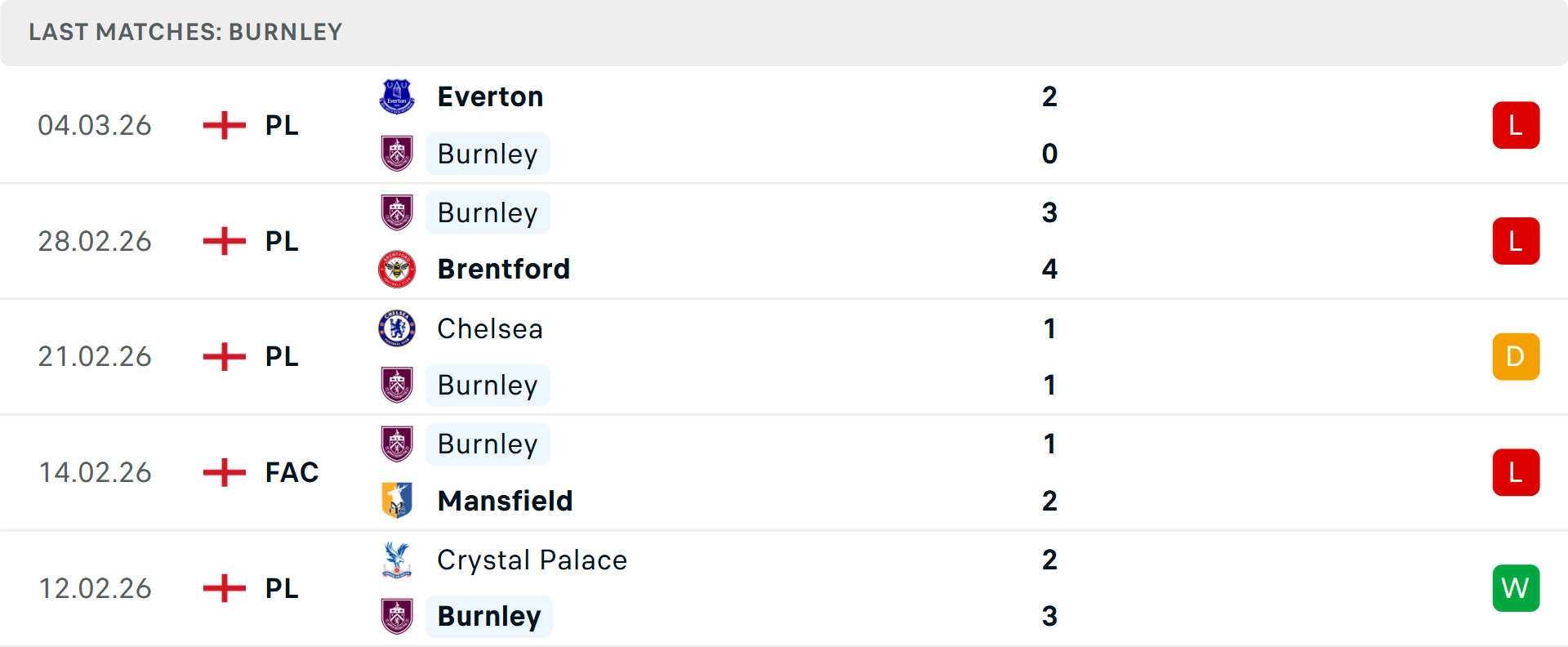Image resolution: width=1568 pixels, height=647 pixels.
Task: Click the Brentford bee crest
Action: (397, 269)
